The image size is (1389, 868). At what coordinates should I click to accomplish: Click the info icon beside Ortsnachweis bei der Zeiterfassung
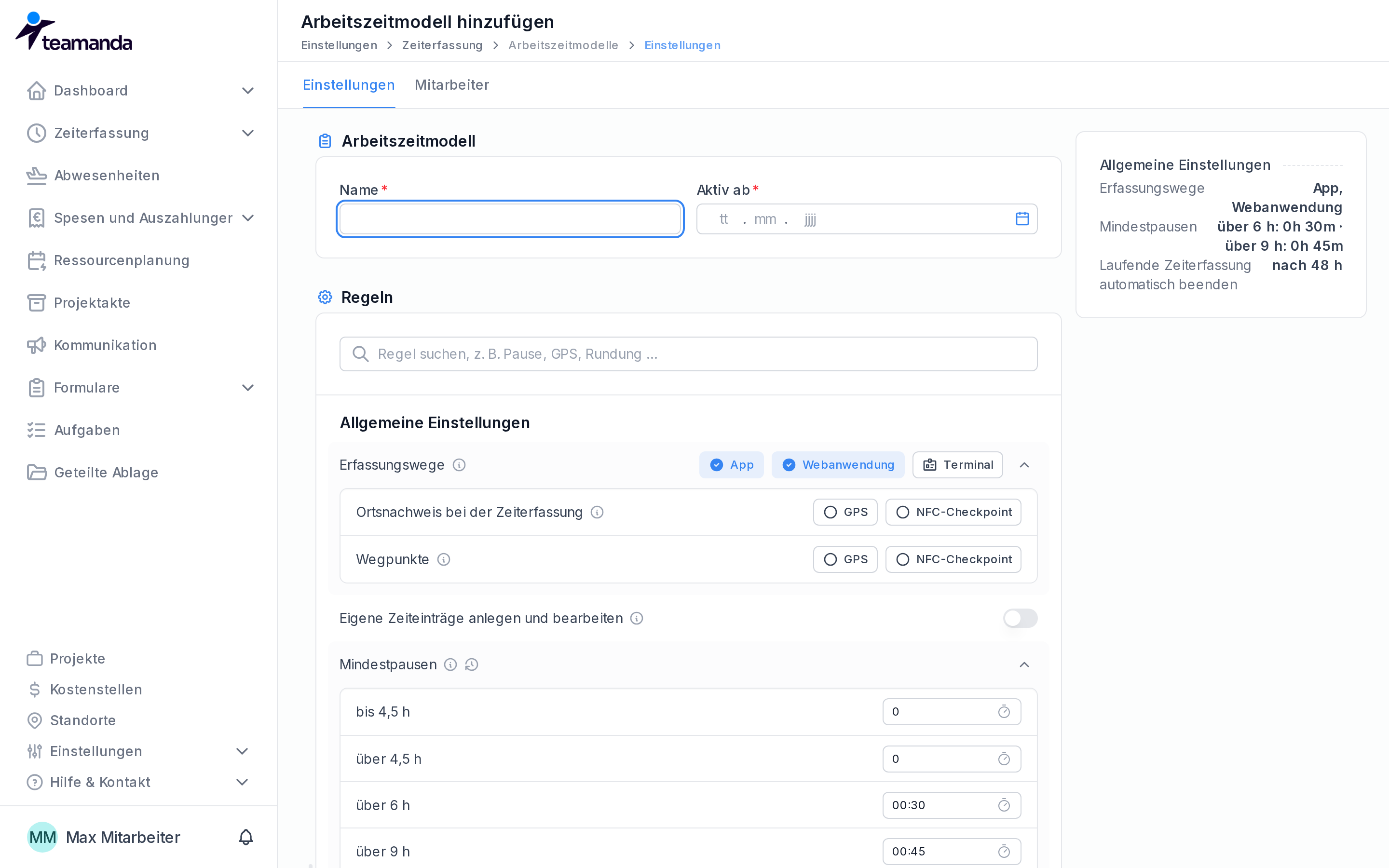point(597,512)
